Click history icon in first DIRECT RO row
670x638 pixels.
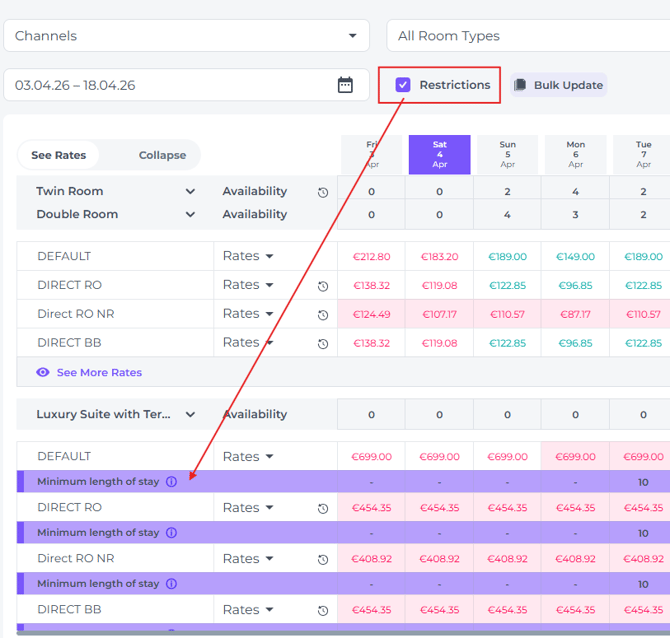click(x=323, y=286)
